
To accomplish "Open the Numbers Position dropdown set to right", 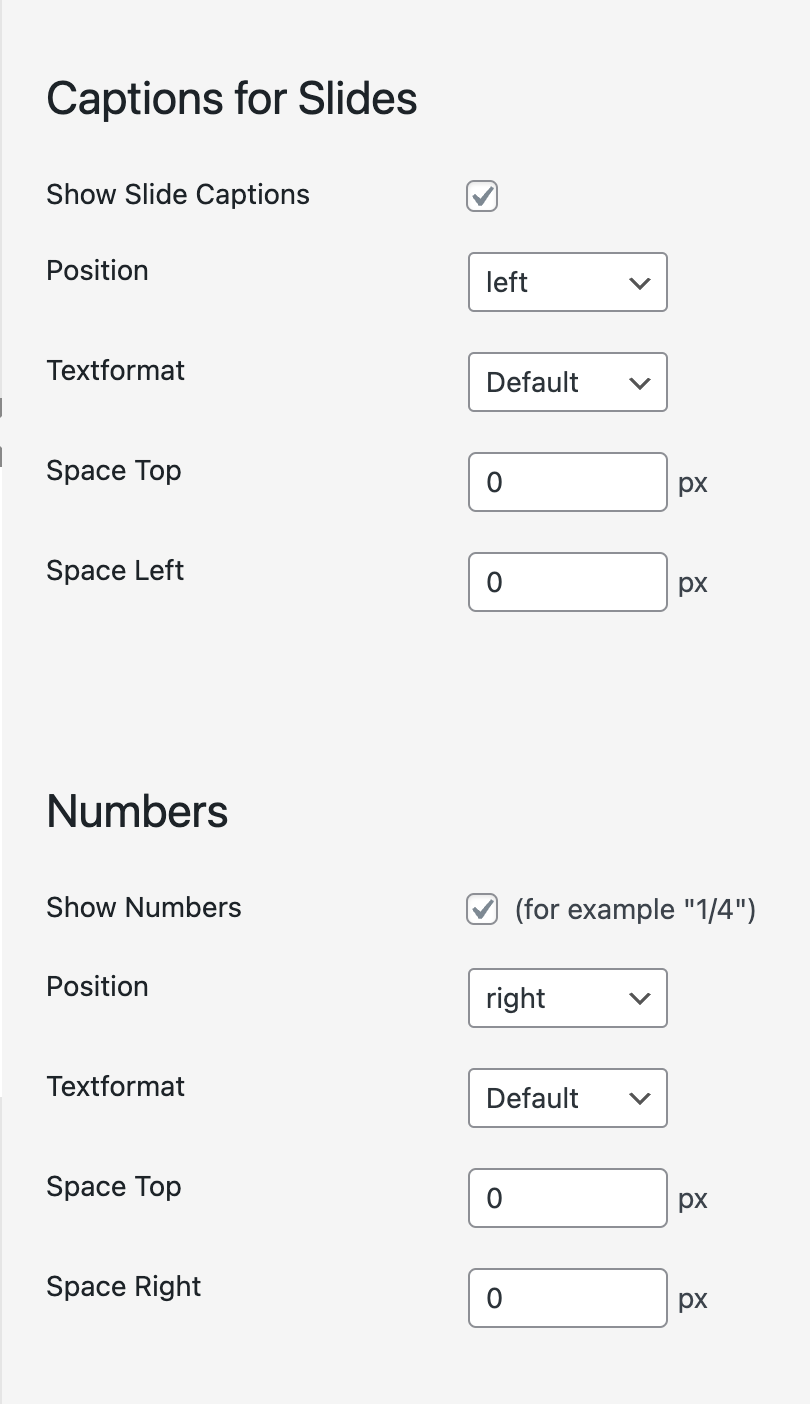I will click(x=567, y=998).
